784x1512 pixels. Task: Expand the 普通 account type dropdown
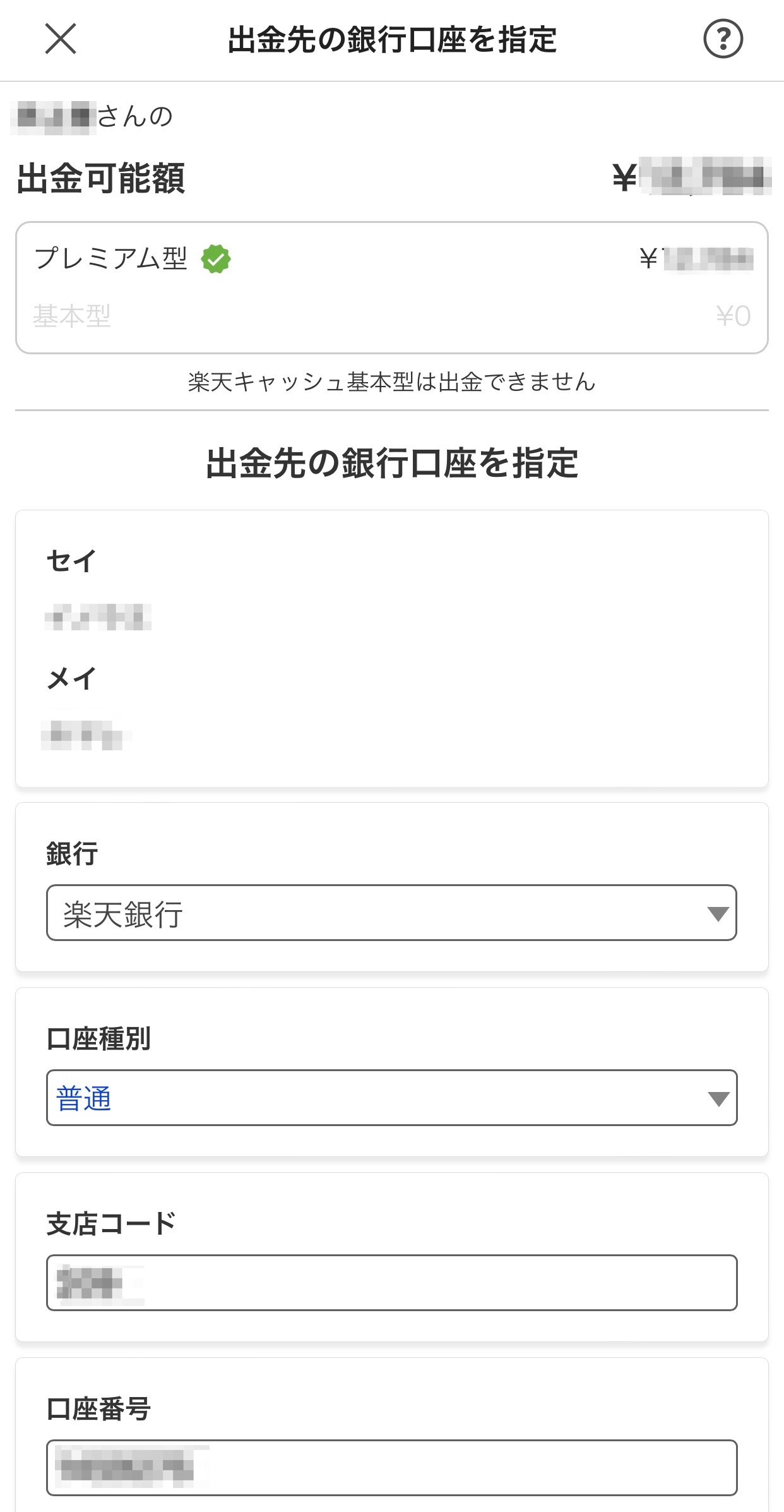[391, 1098]
